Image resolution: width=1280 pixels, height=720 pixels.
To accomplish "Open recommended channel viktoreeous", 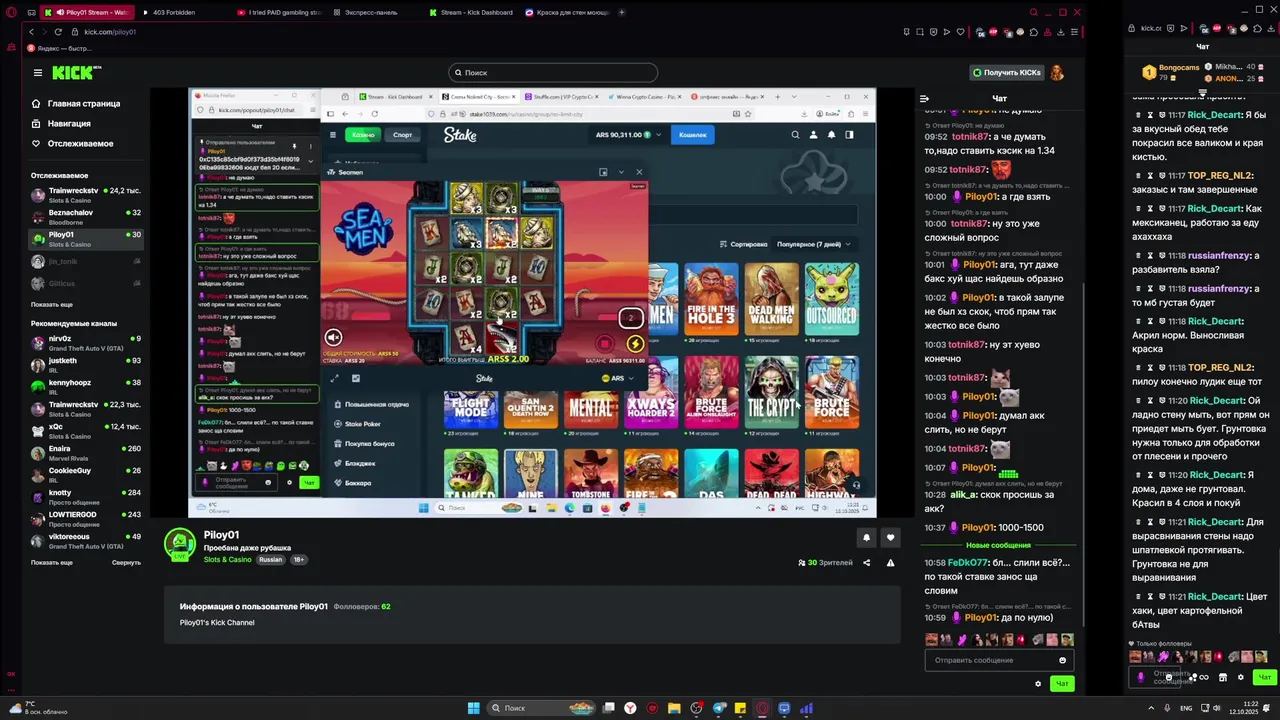I will coord(86,540).
